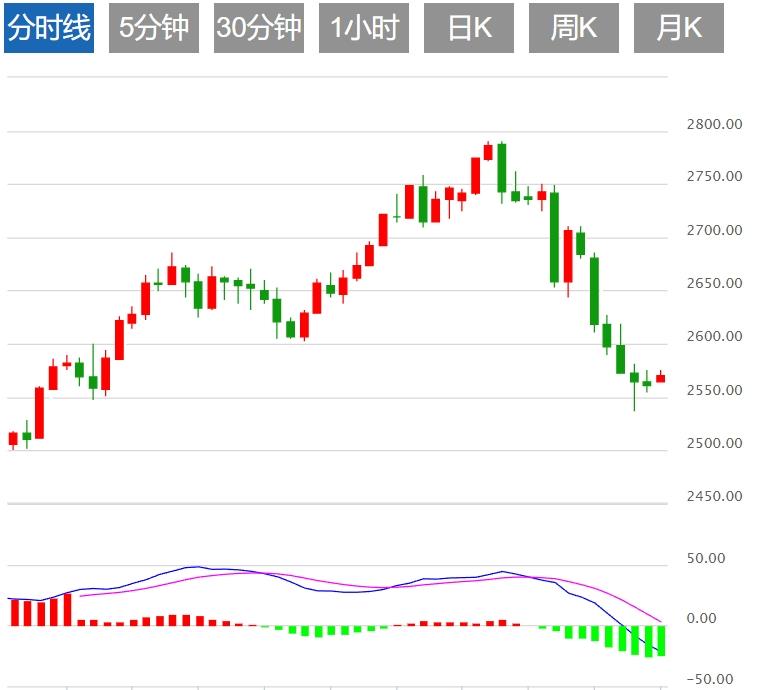Click the -50.00 MACD axis label
This screenshot has height=690, width=759.
pyautogui.click(x=719, y=680)
